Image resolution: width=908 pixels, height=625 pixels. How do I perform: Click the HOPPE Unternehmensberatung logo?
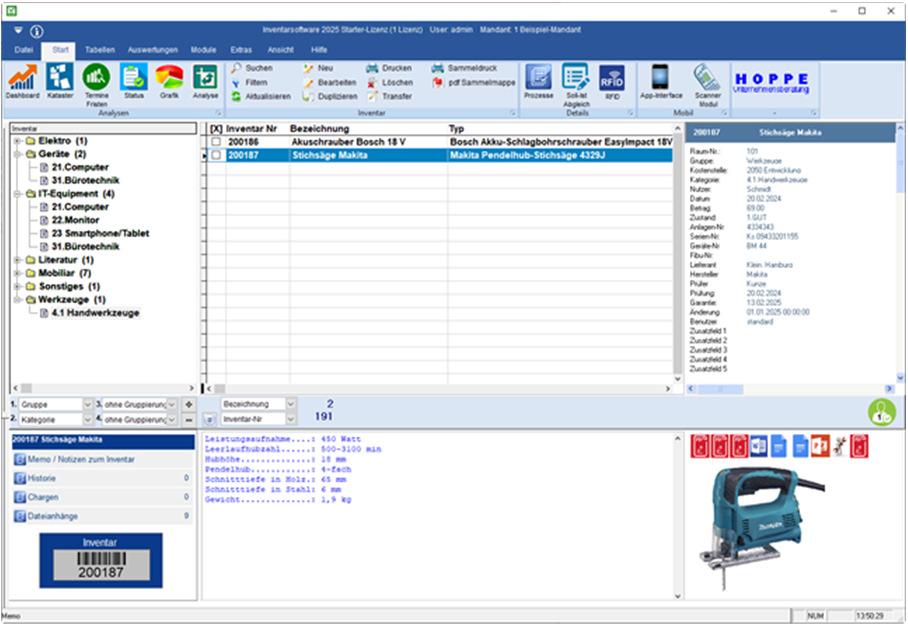coord(771,83)
